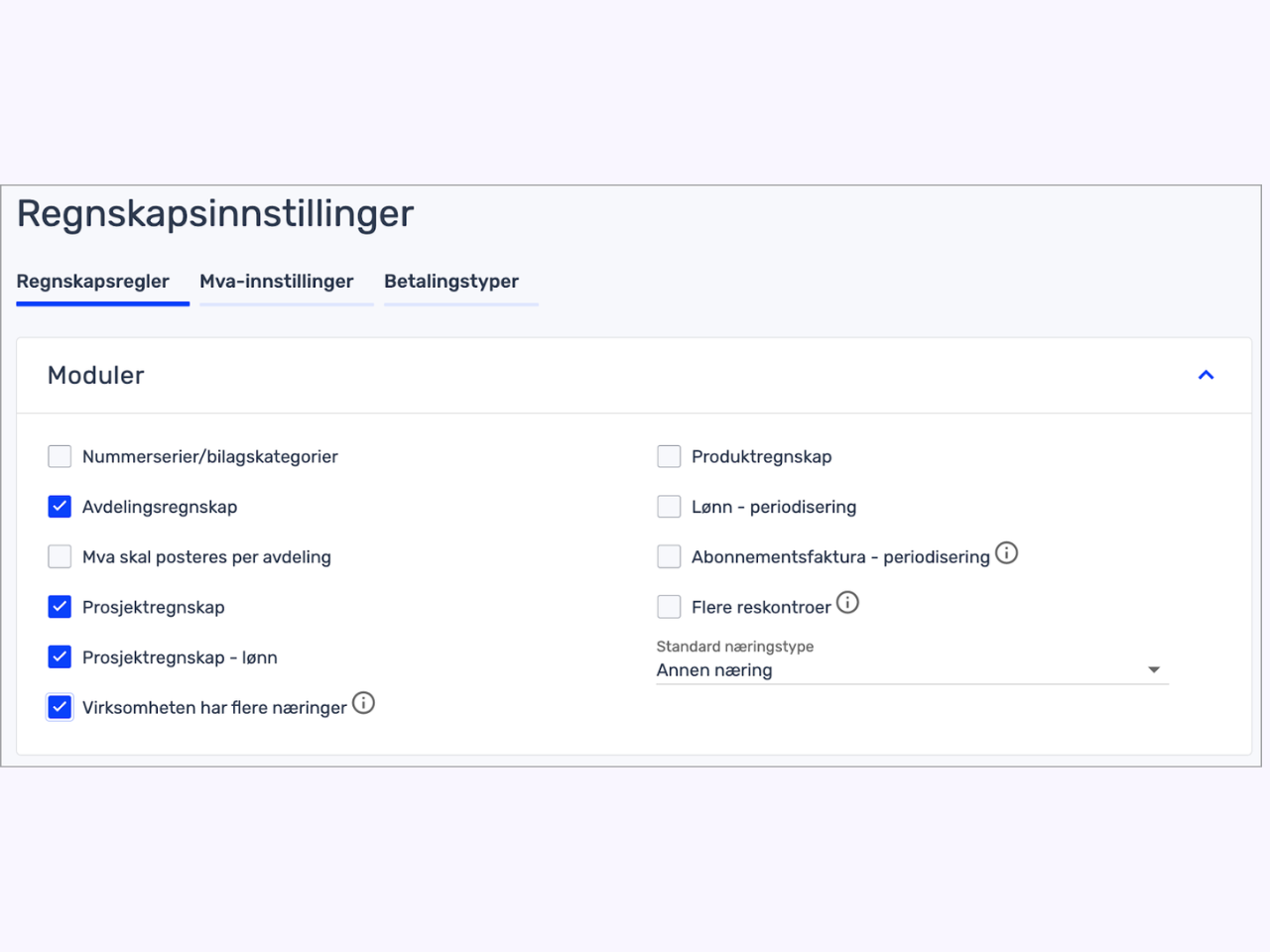Untick Virksomheten har flere næringer checkbox
The height and width of the screenshot is (952, 1270).
[60, 707]
